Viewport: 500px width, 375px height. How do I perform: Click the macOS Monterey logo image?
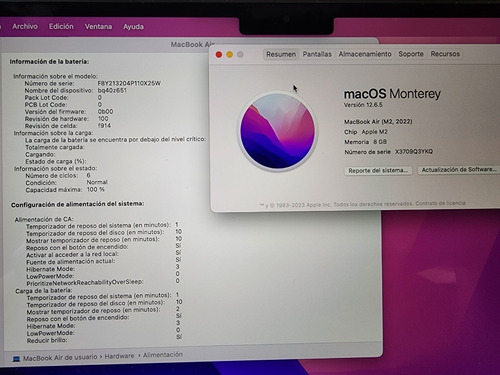(x=278, y=131)
